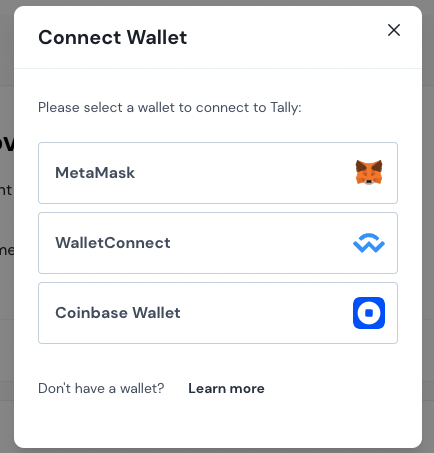Click empty area inside the WalletConnect option row
Viewport: 434px width, 453px height.
[260, 243]
